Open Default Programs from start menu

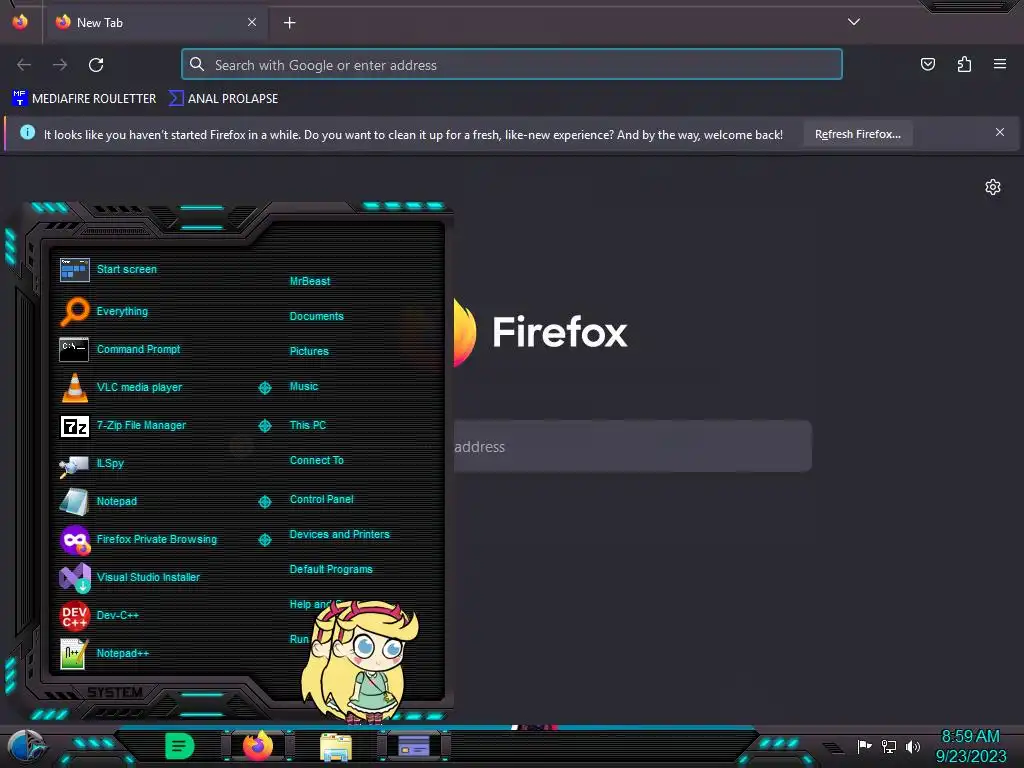pyautogui.click(x=330, y=569)
